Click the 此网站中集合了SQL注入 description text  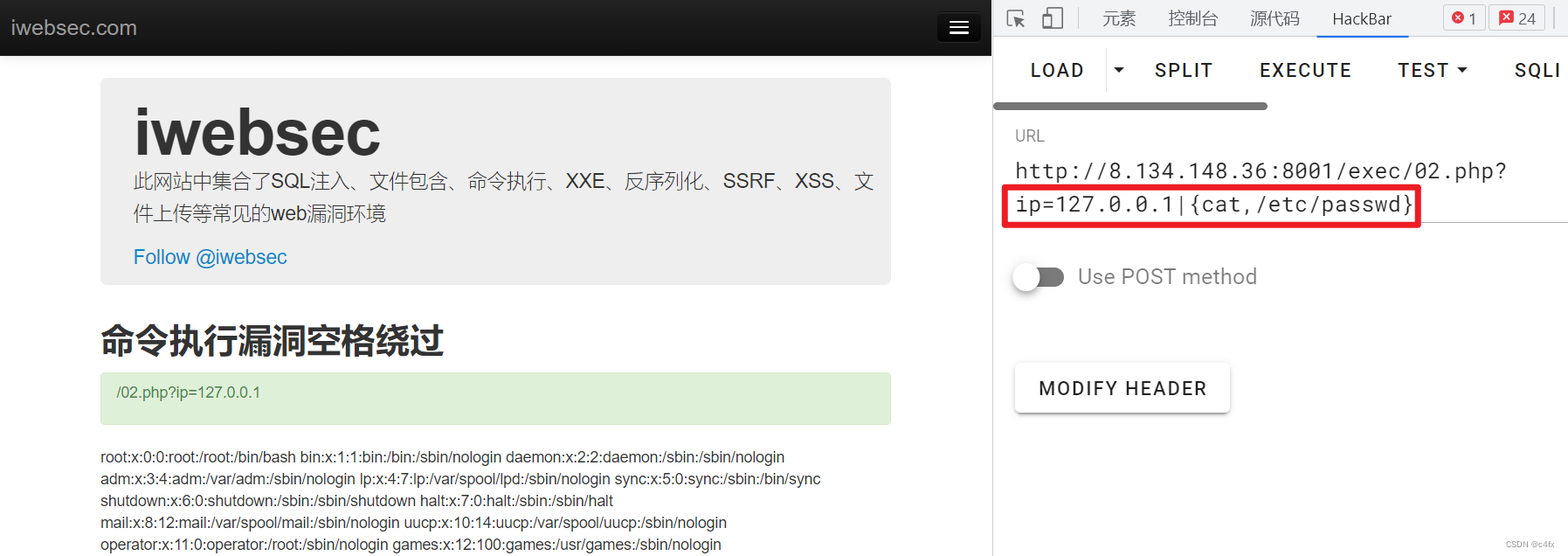[x=503, y=197]
